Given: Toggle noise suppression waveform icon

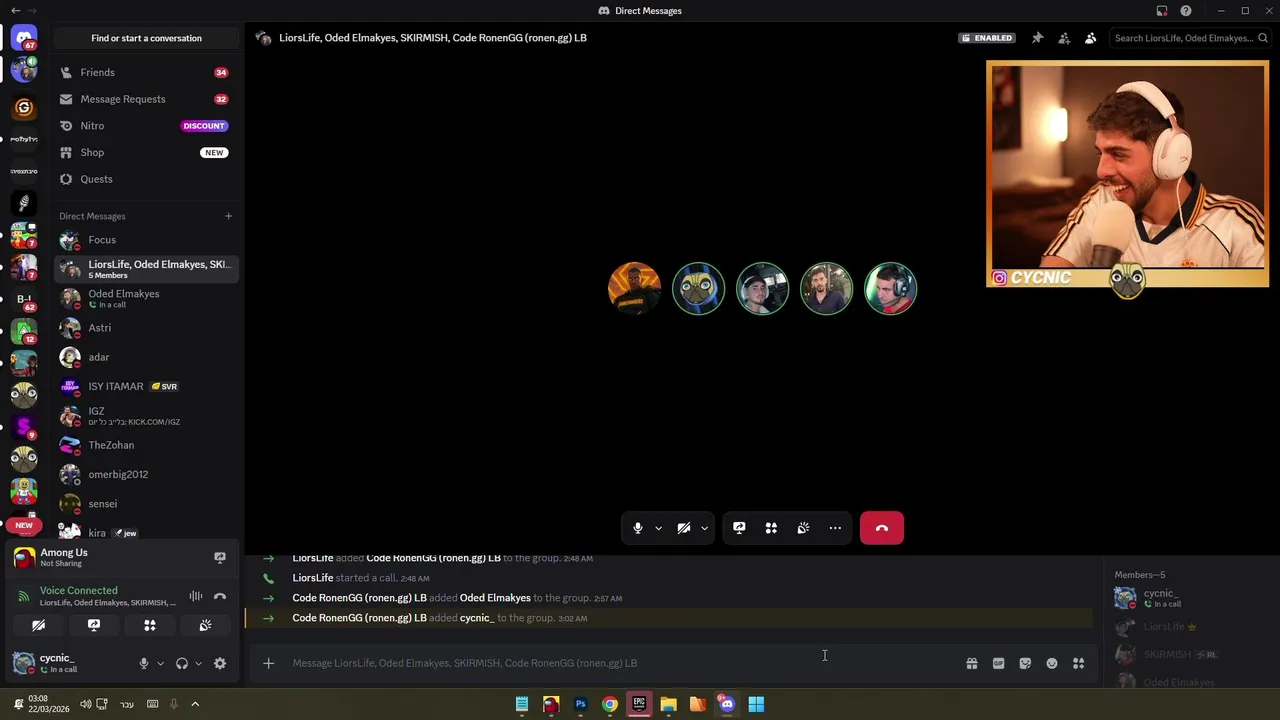Looking at the screenshot, I should coord(196,596).
